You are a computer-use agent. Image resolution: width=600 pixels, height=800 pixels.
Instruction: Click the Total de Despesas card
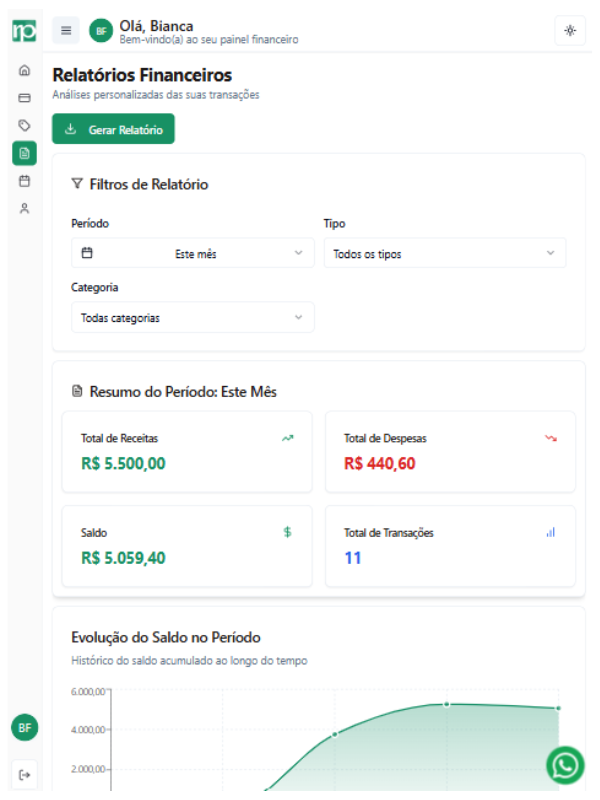pos(450,451)
